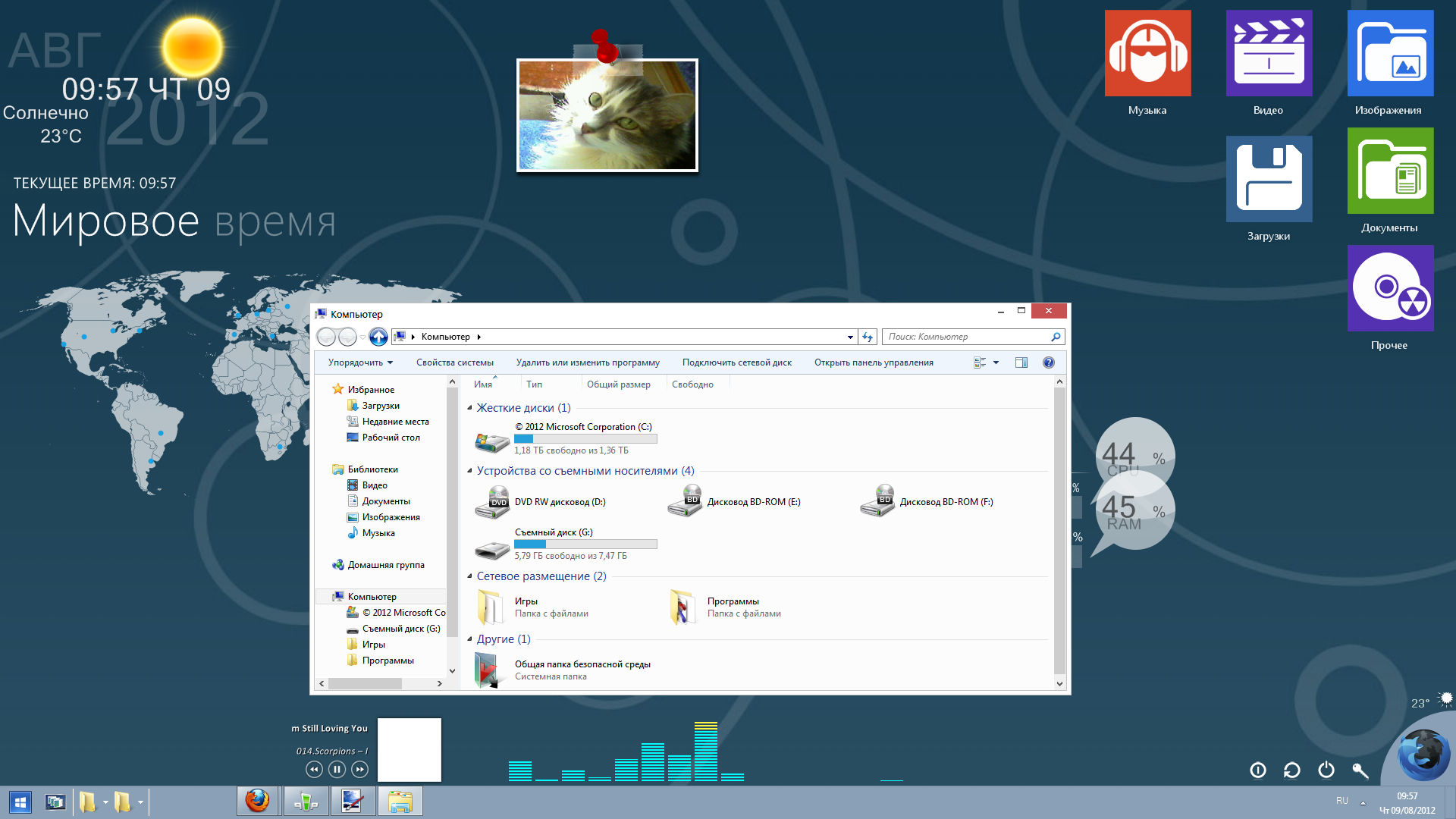Open the Музыка desktop tile

point(1147,53)
